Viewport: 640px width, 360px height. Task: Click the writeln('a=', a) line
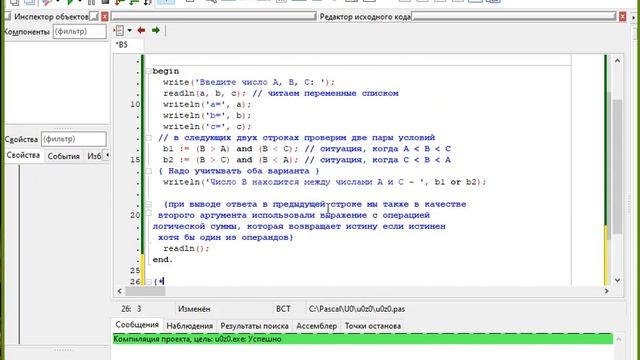[x=207, y=104]
